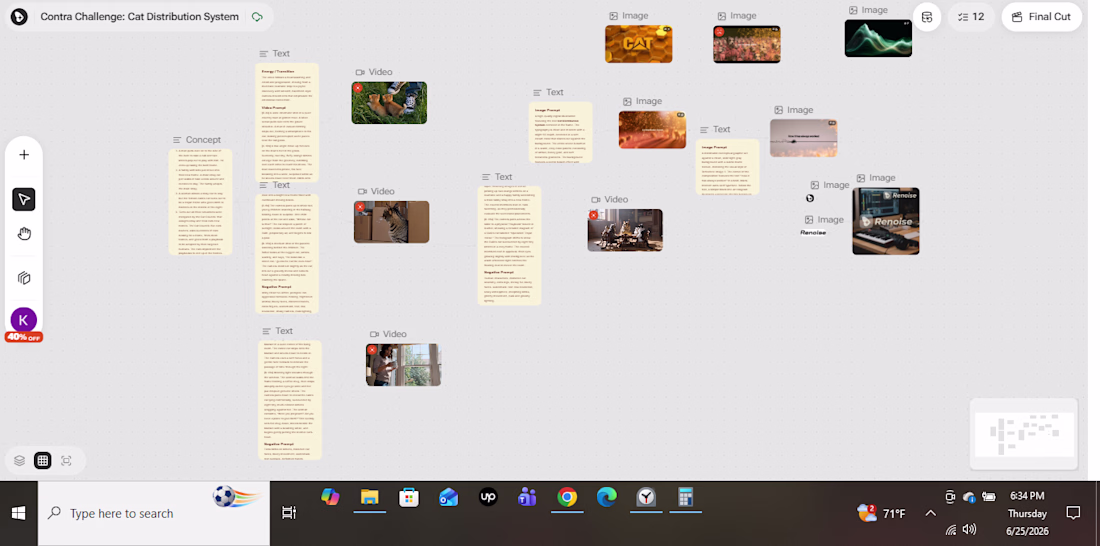The height and width of the screenshot is (546, 1100).
Task: Click Image label above the CAT logo
Action: coord(629,15)
